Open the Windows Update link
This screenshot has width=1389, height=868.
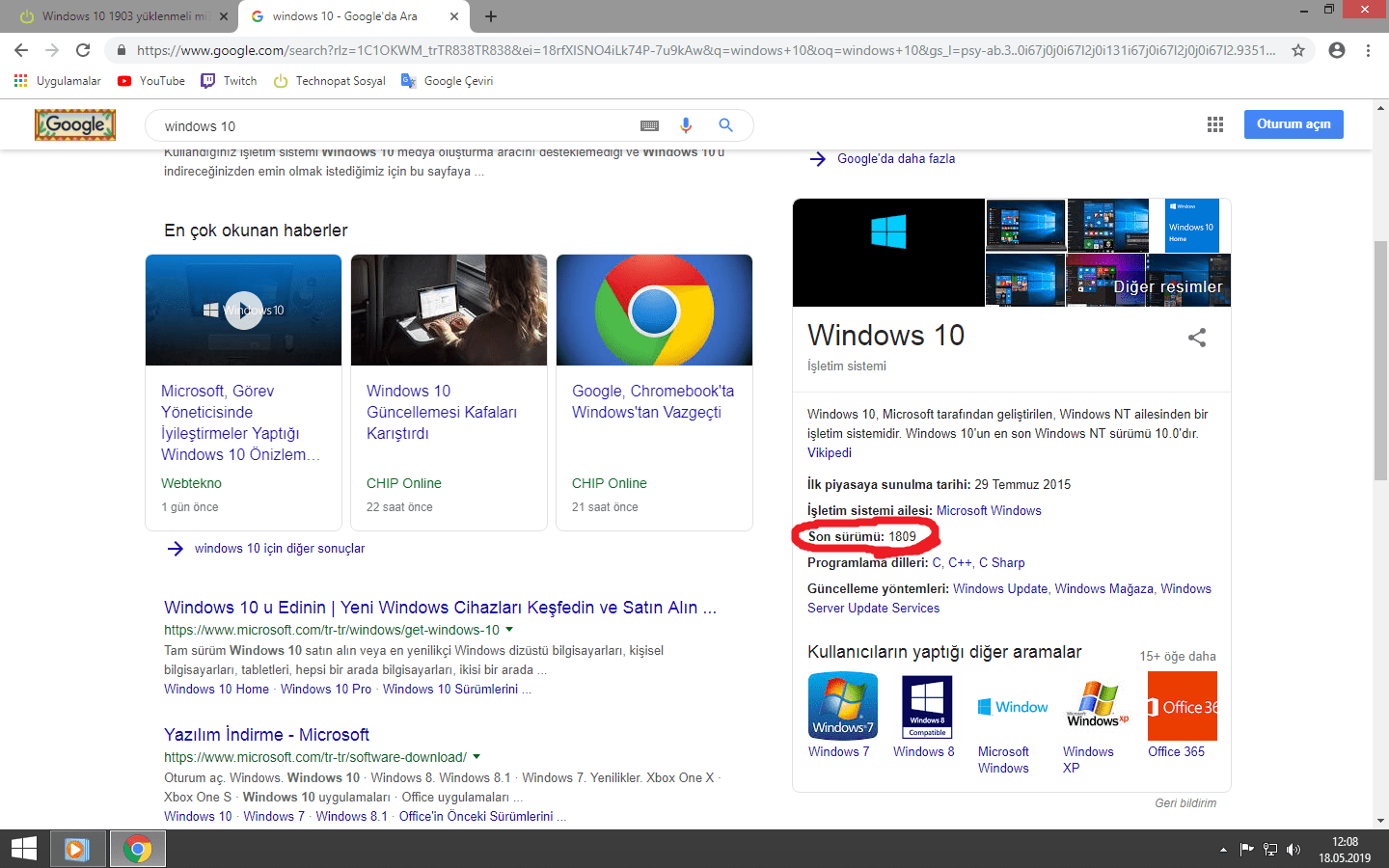point(1000,589)
